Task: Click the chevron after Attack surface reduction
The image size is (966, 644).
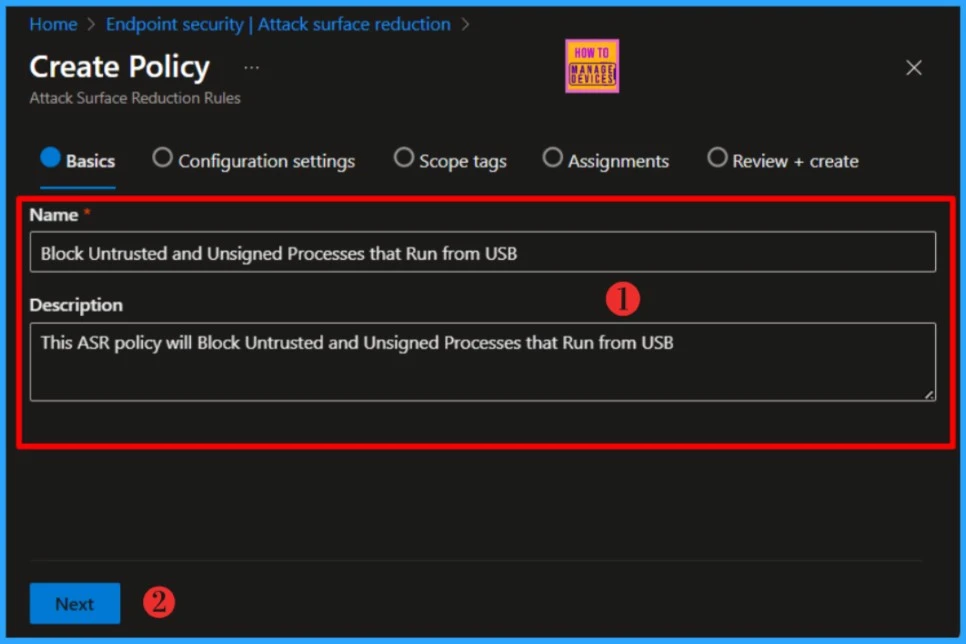Action: [x=465, y=24]
